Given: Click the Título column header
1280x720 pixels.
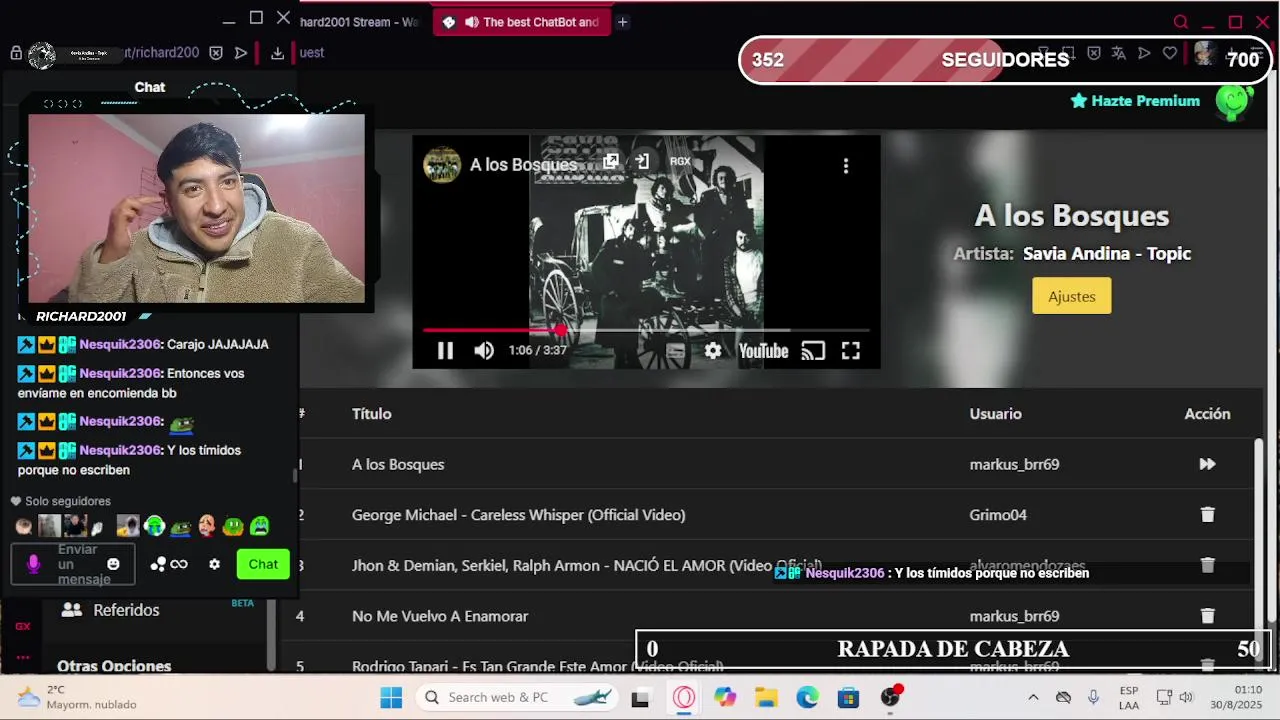Looking at the screenshot, I should [x=371, y=413].
